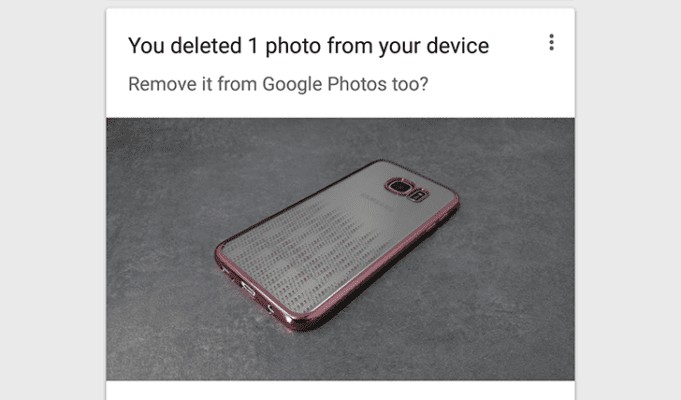Screen dimensions: 681x400
Task: Open the three-dot overflow menu on the card
Action: coord(551,43)
